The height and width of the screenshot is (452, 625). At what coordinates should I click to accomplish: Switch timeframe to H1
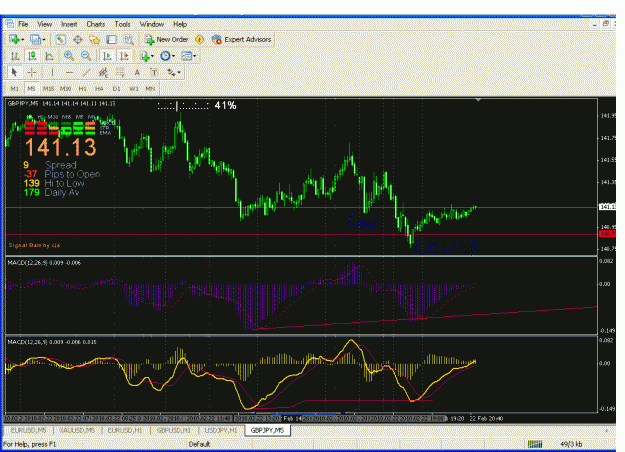pyautogui.click(x=83, y=88)
